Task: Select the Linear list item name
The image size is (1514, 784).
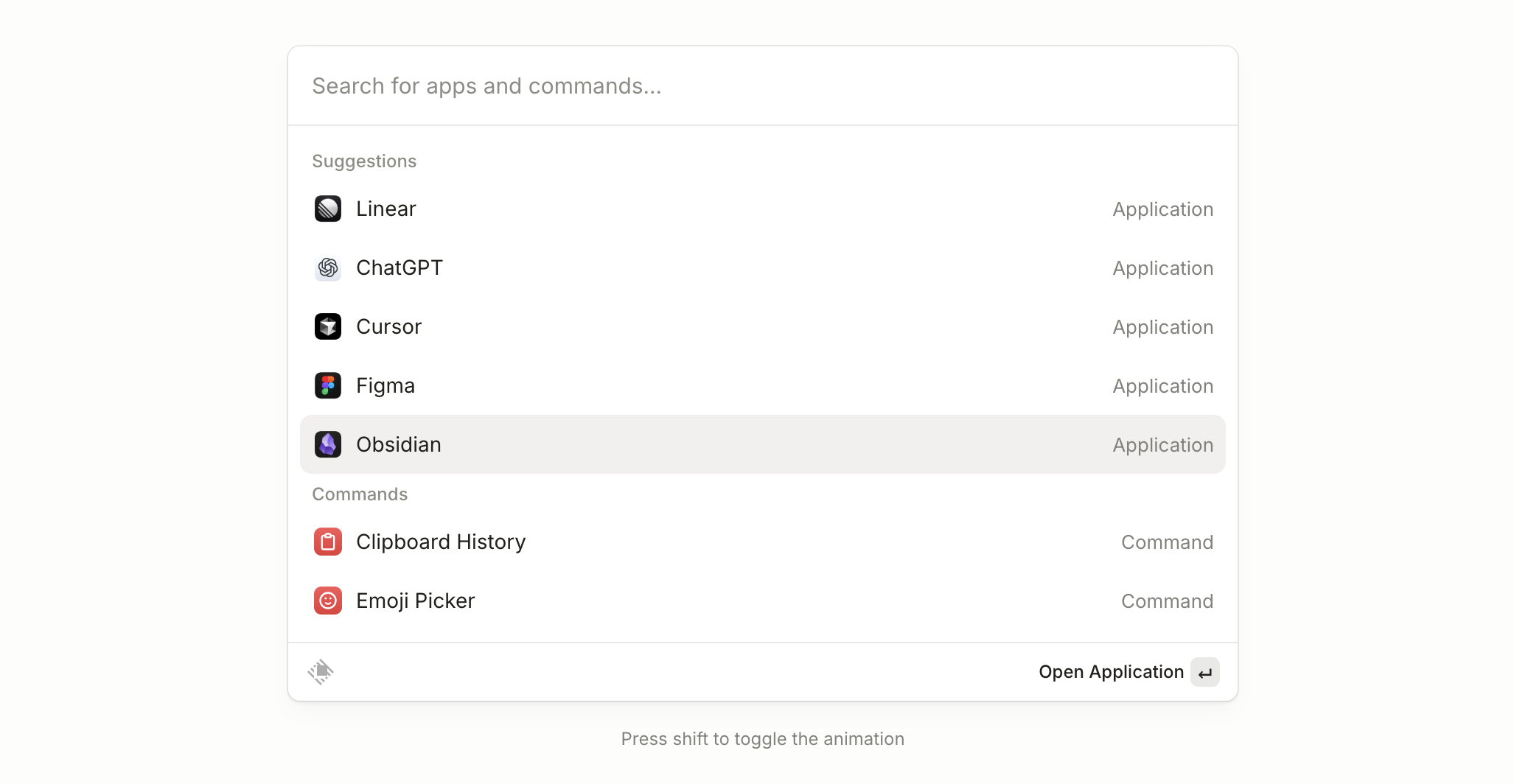Action: point(386,209)
